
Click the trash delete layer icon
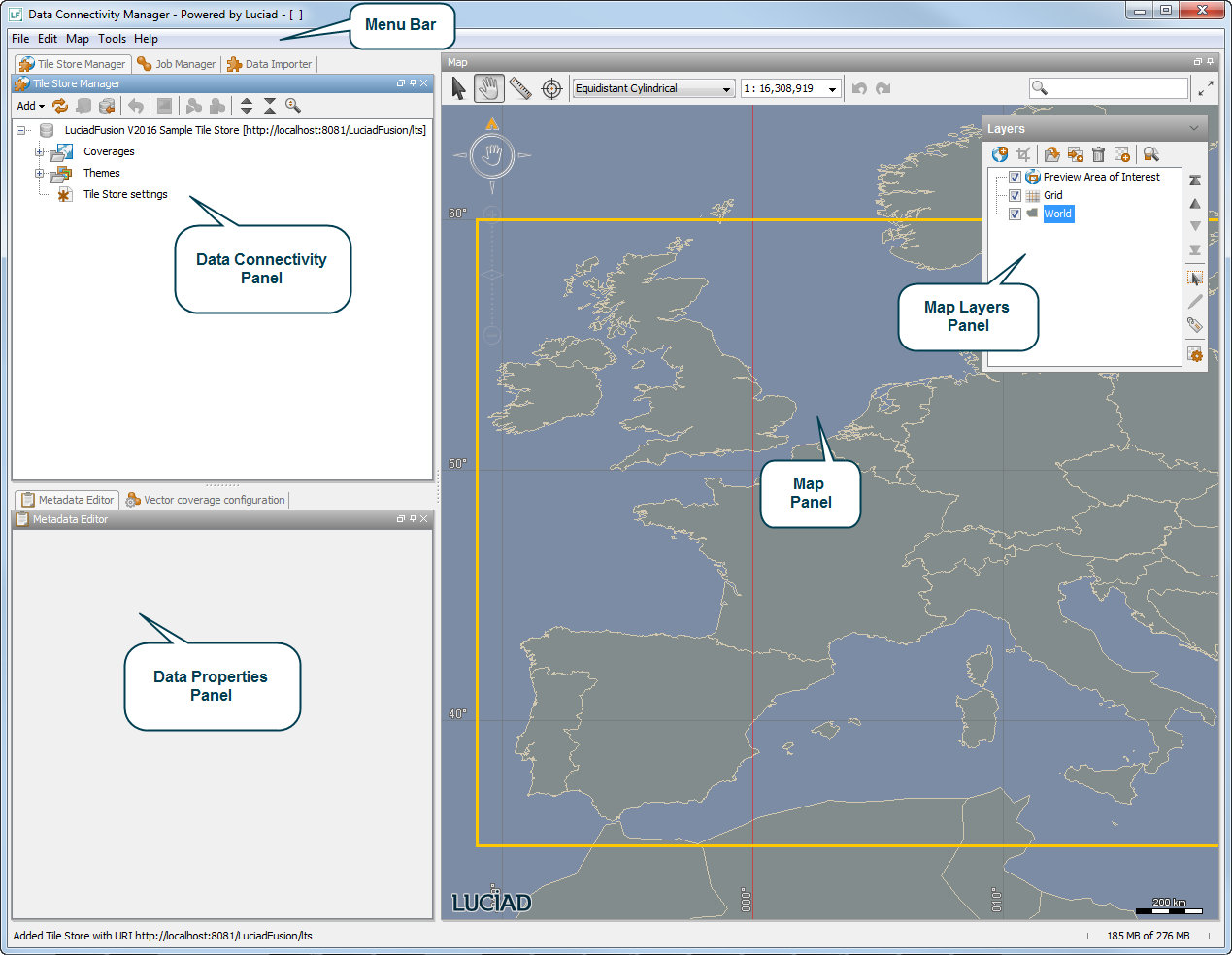pyautogui.click(x=1099, y=154)
